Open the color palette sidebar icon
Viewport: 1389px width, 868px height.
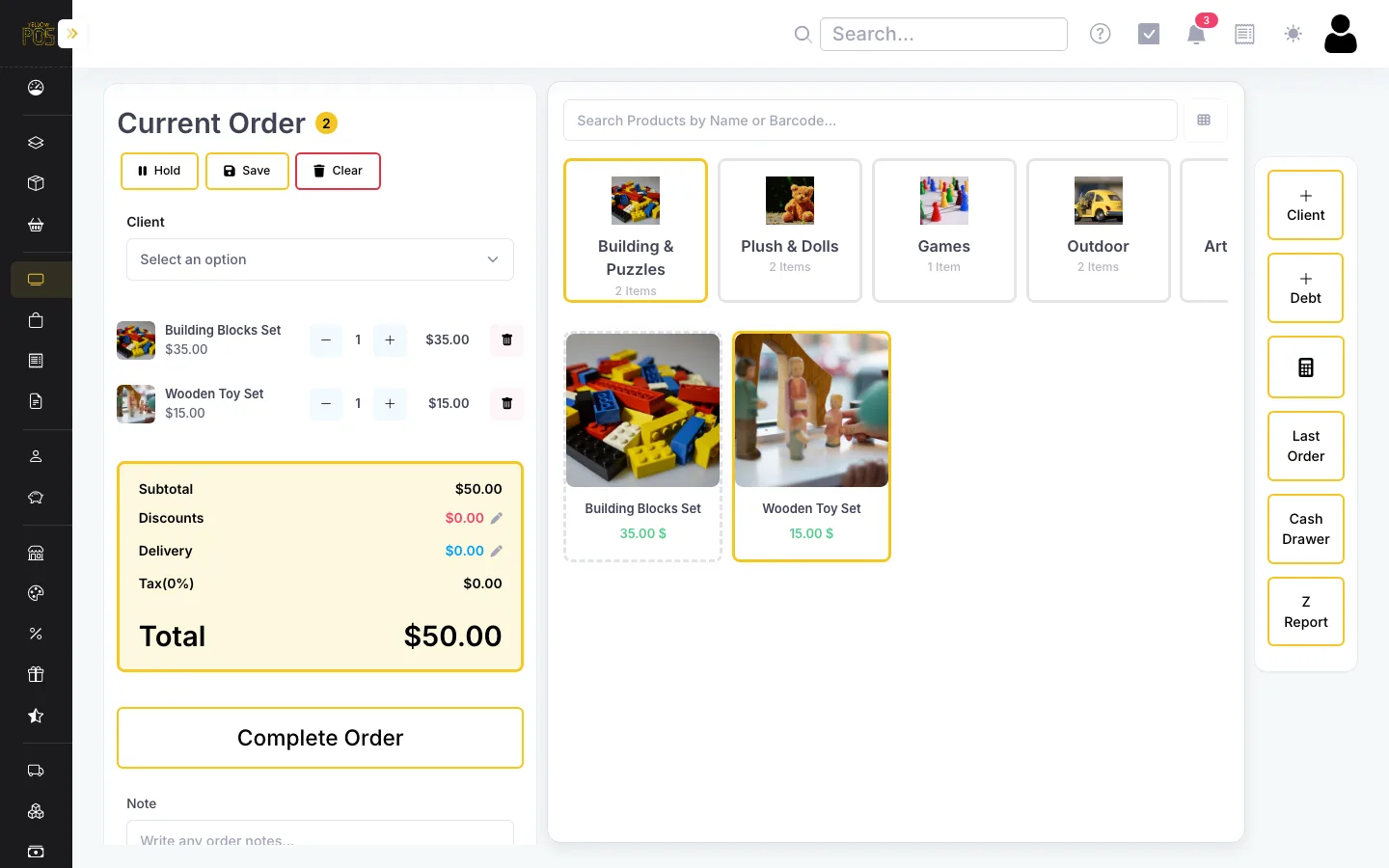36,593
